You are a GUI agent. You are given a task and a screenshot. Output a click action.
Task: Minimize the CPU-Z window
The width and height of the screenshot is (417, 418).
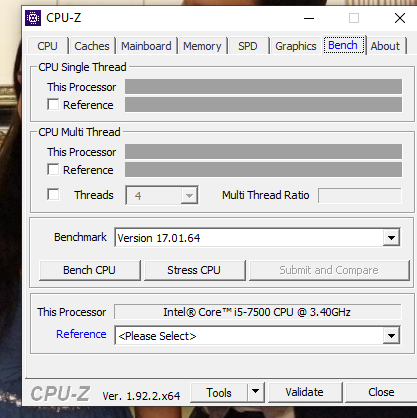[309, 18]
